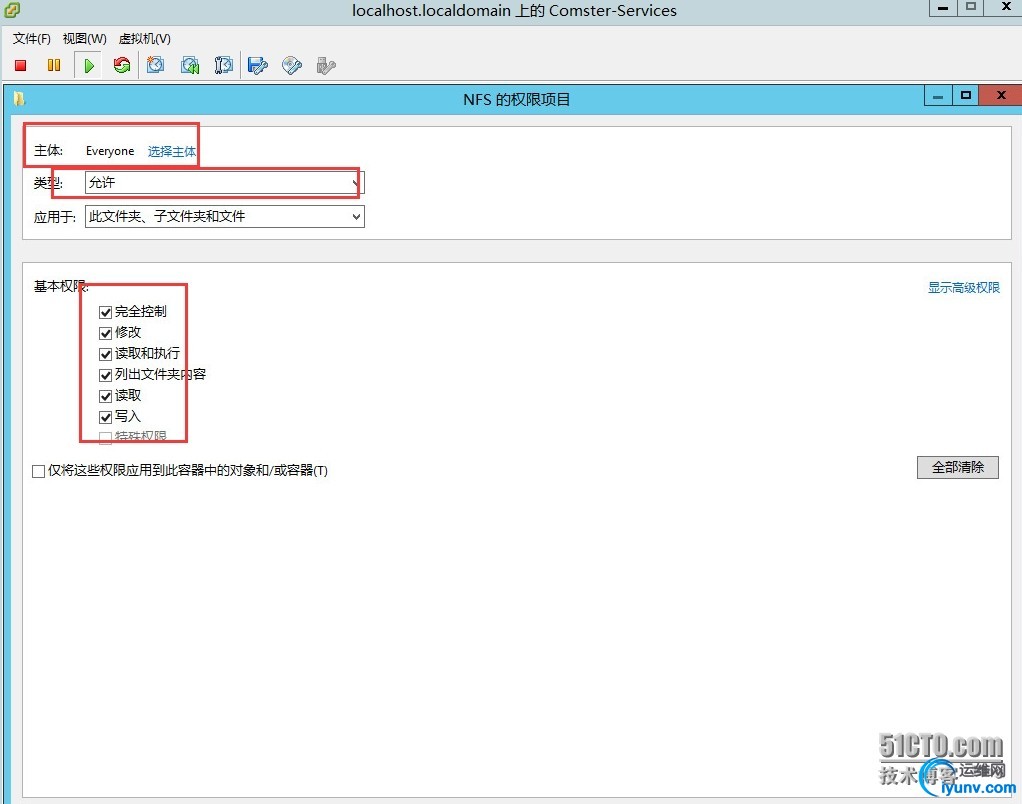
Task: Open the 虚拟机(V) menu
Action: (x=145, y=38)
